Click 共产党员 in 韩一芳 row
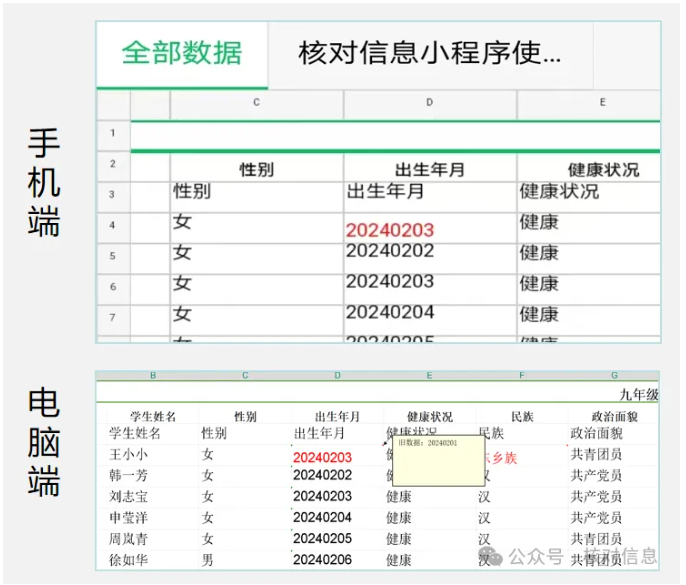Viewport: 686px width, 585px height. pos(614,476)
